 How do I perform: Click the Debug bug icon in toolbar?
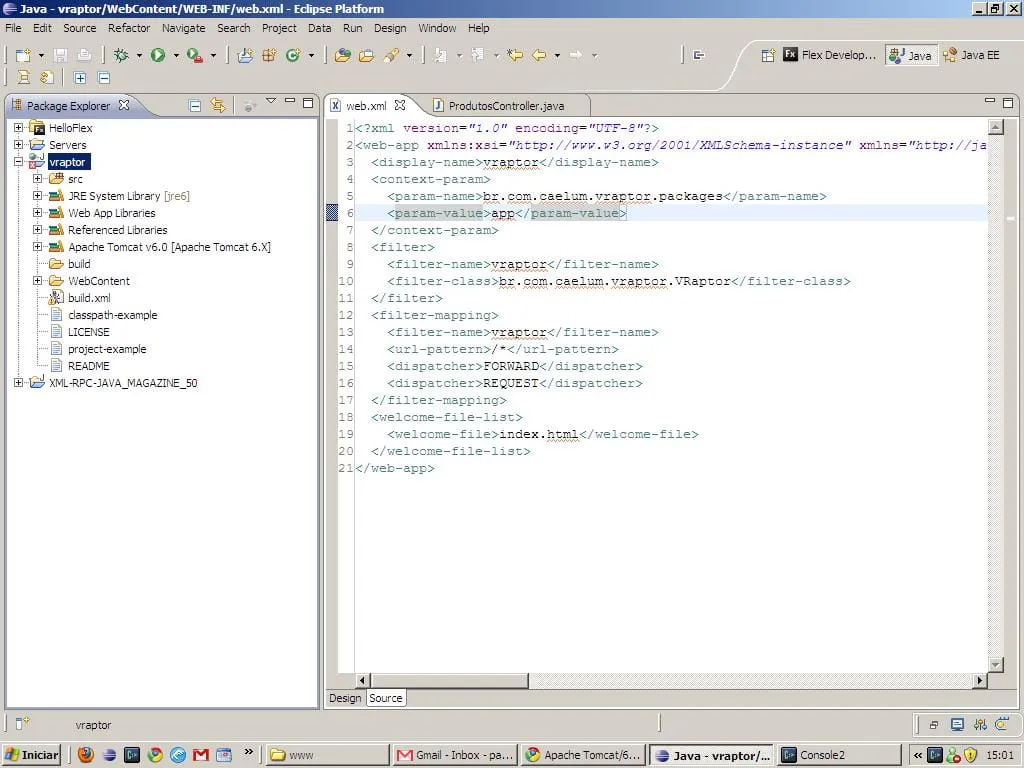pyautogui.click(x=121, y=55)
